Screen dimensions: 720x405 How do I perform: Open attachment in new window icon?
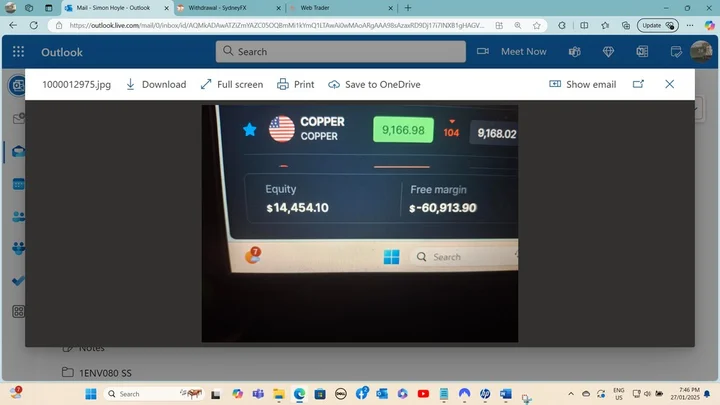pos(638,84)
